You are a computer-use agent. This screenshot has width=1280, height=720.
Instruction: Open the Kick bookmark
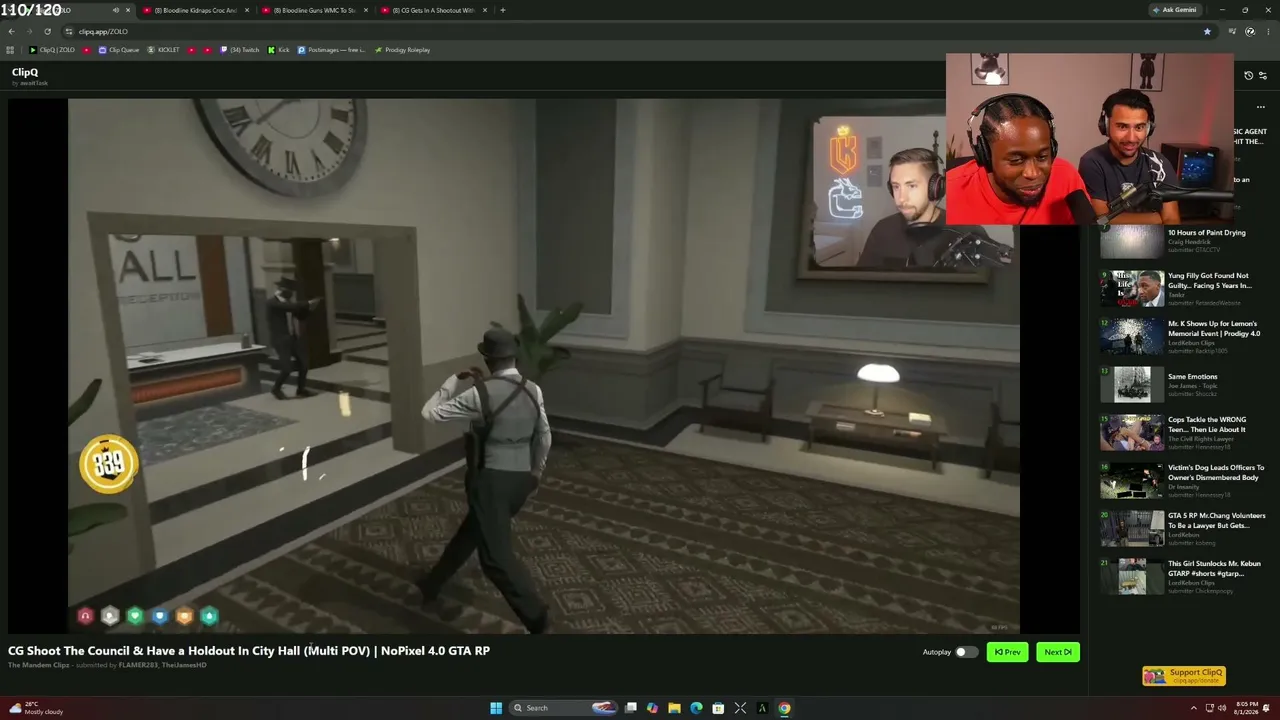[278, 50]
